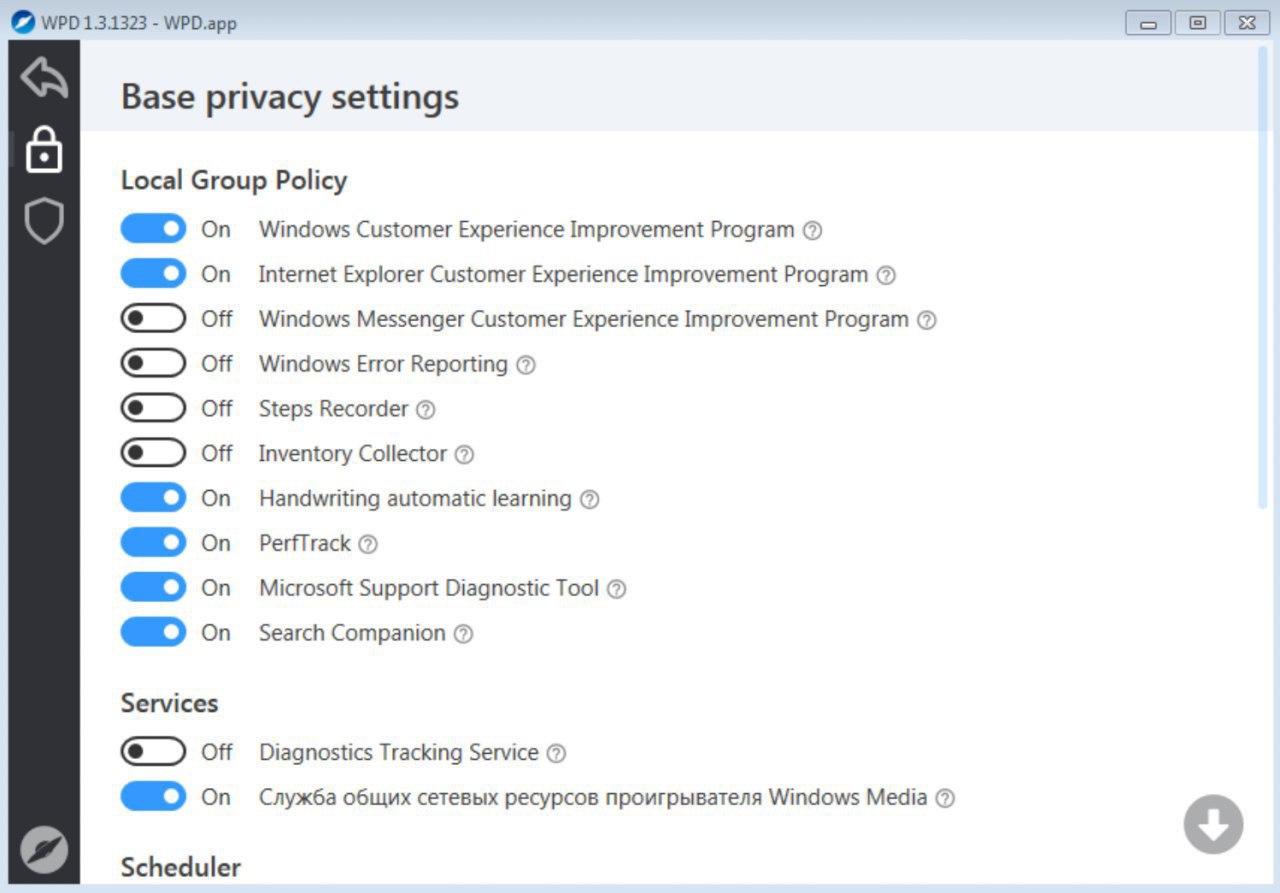Click the back arrow sidebar icon

[x=44, y=78]
